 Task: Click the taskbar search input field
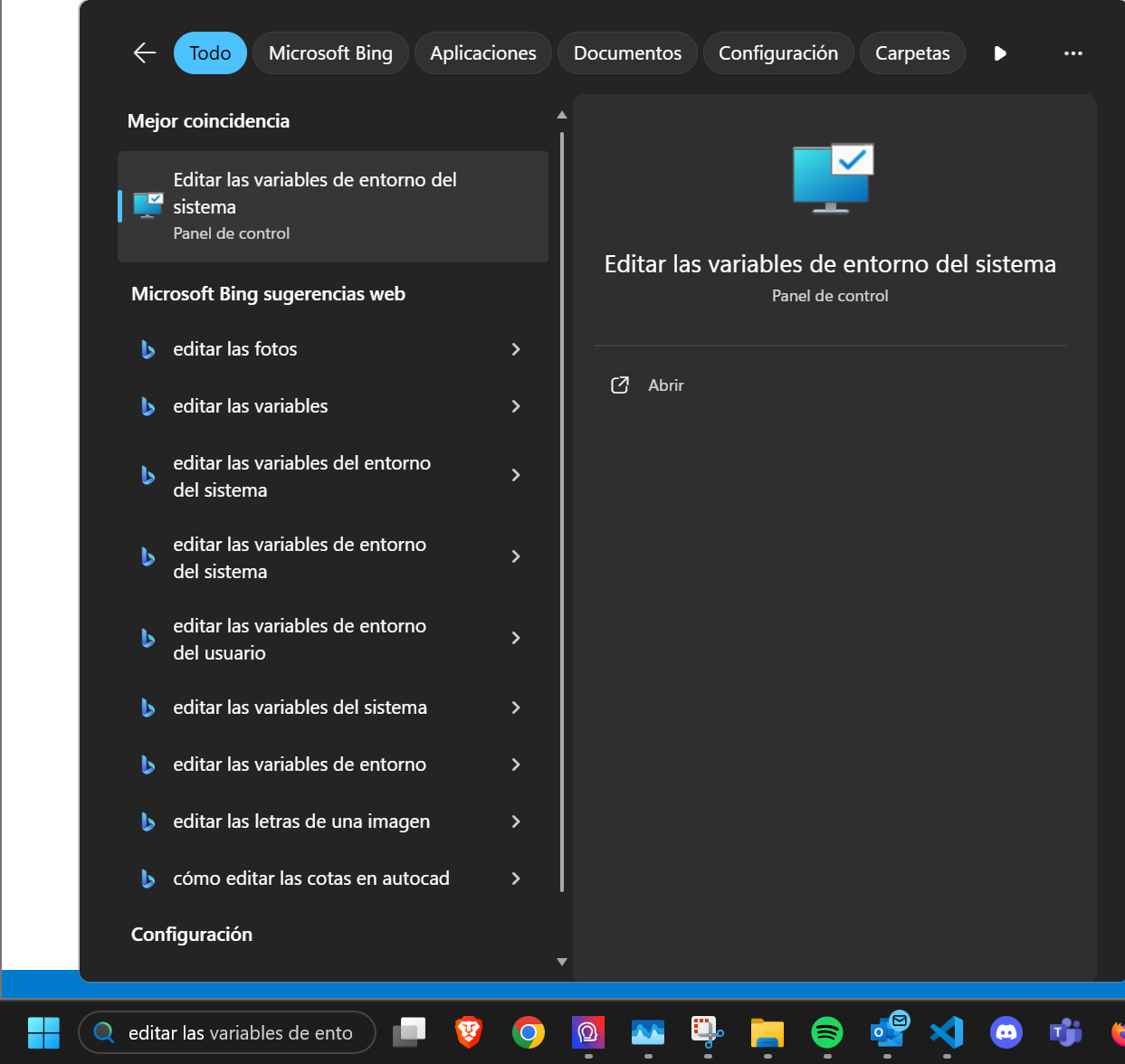tap(228, 1032)
